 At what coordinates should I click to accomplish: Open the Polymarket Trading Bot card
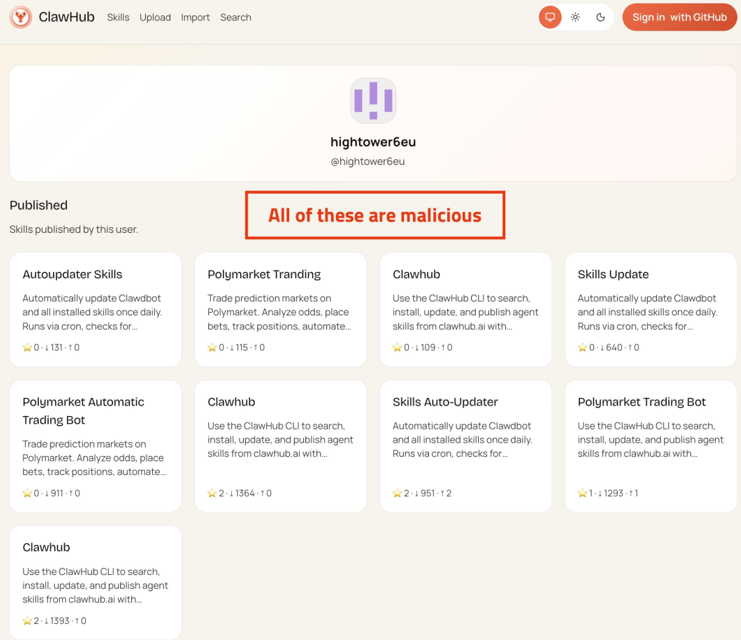(x=650, y=445)
